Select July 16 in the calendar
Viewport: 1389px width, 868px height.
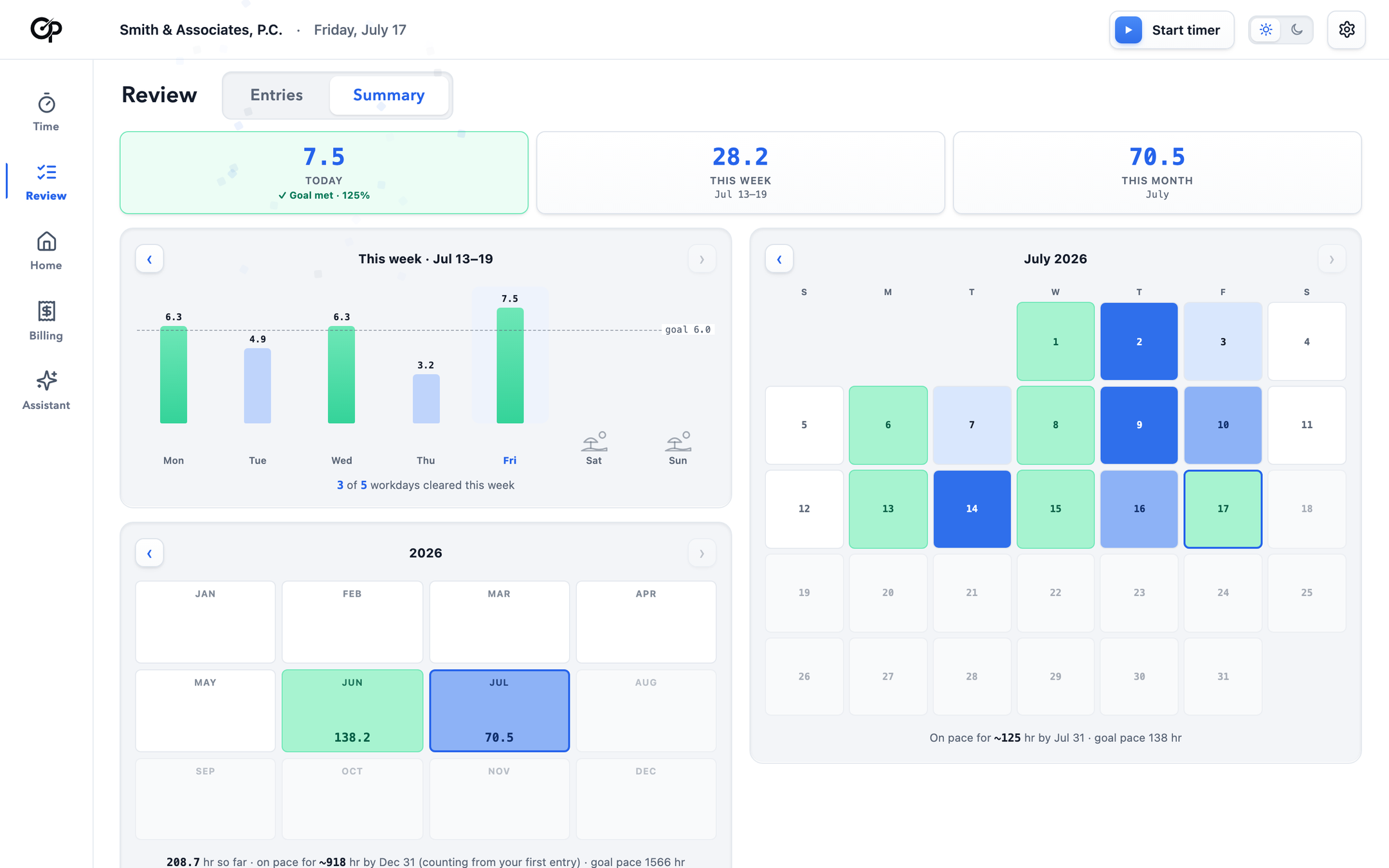[x=1139, y=509]
